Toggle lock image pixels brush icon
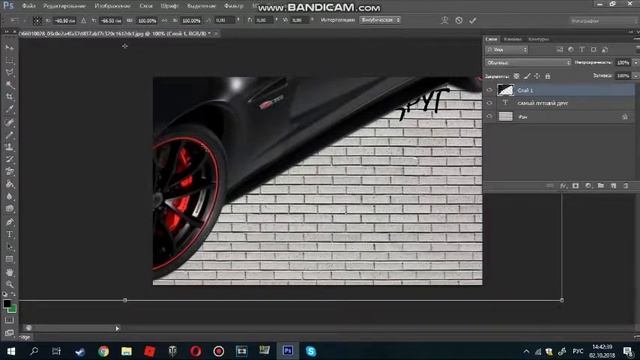The height and width of the screenshot is (360, 640). coord(527,76)
